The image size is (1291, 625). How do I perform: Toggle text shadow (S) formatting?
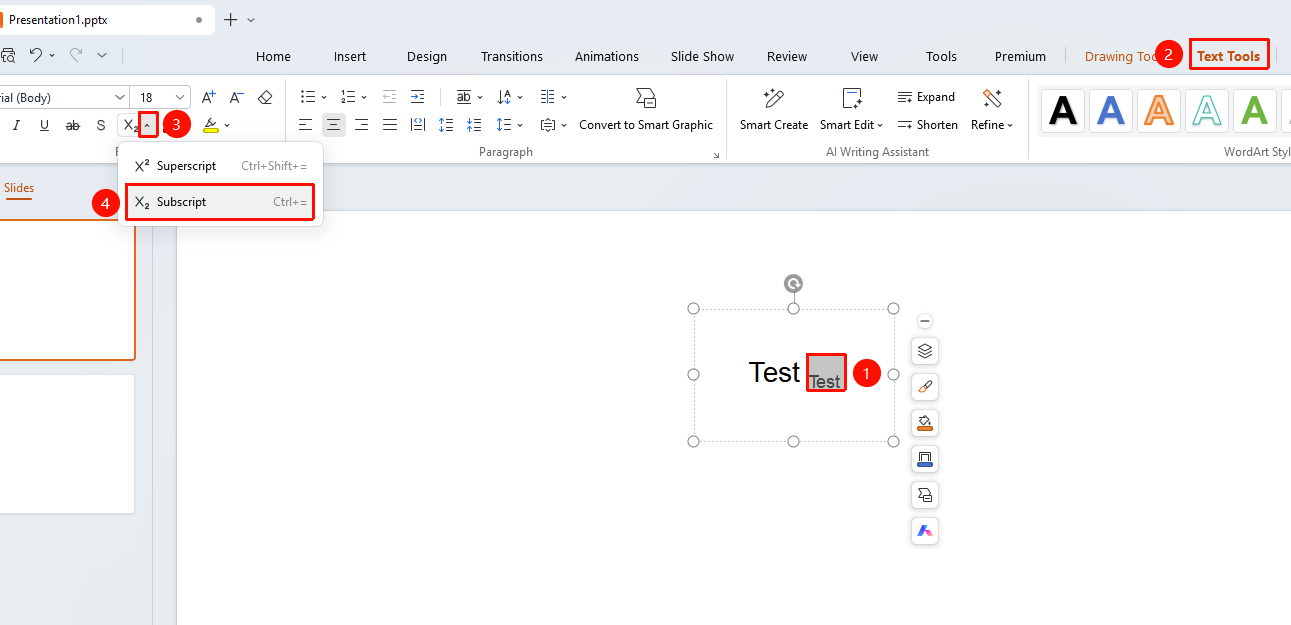(x=100, y=125)
